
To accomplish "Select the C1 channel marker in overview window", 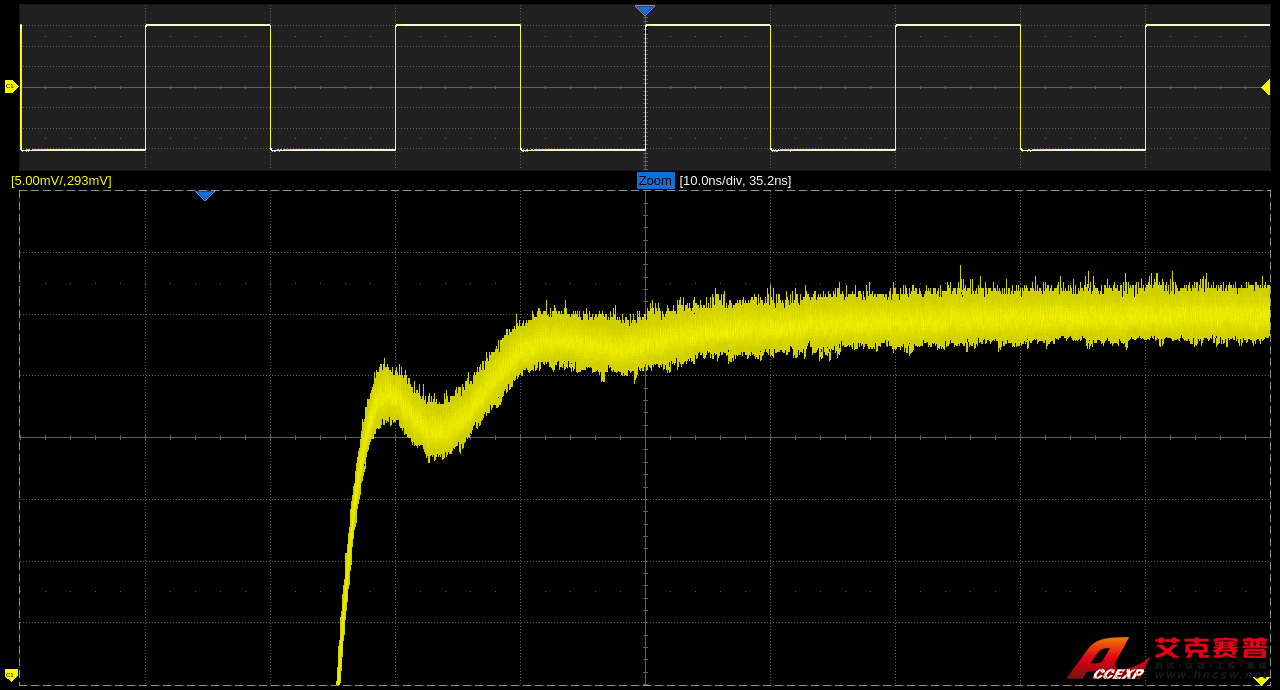I will (11, 87).
